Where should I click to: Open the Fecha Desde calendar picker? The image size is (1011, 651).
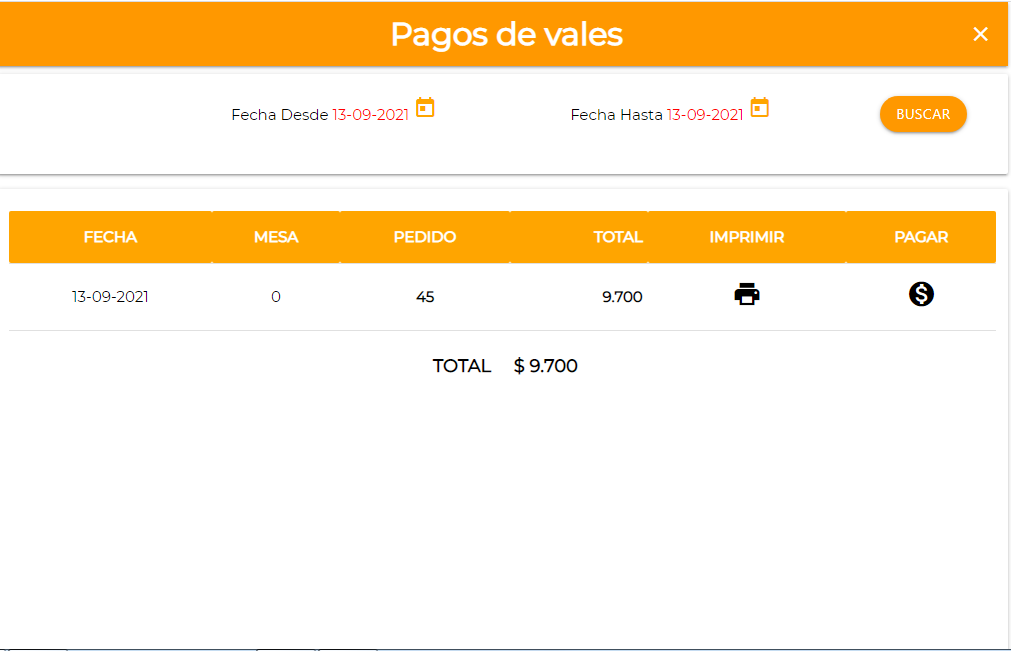[425, 108]
